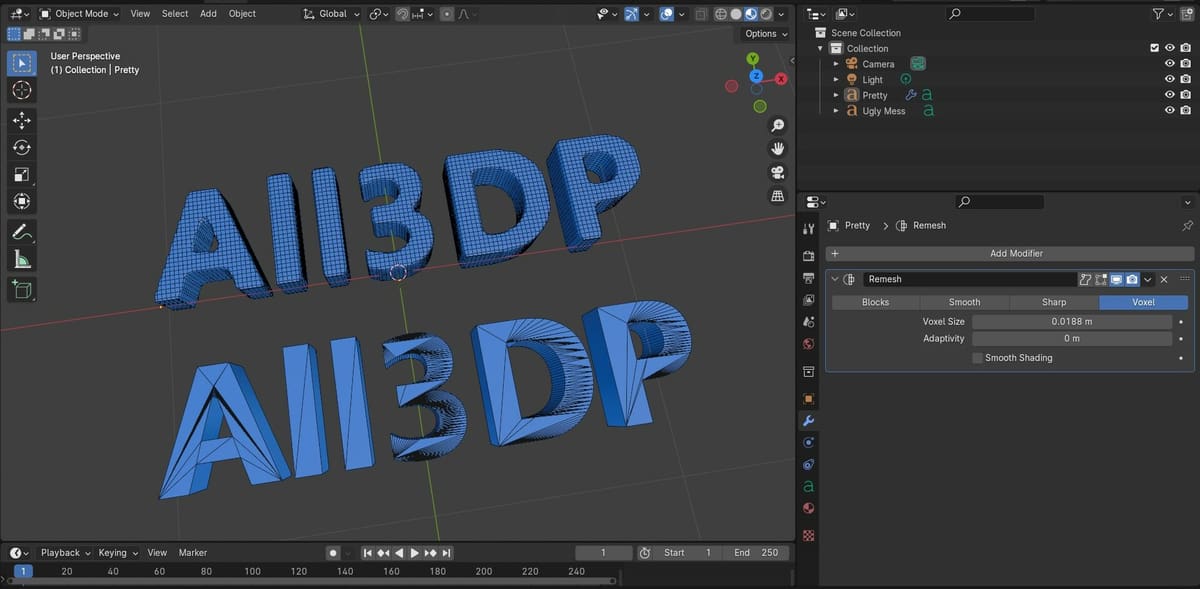Open the Add menu
1200x589 pixels.
[208, 14]
